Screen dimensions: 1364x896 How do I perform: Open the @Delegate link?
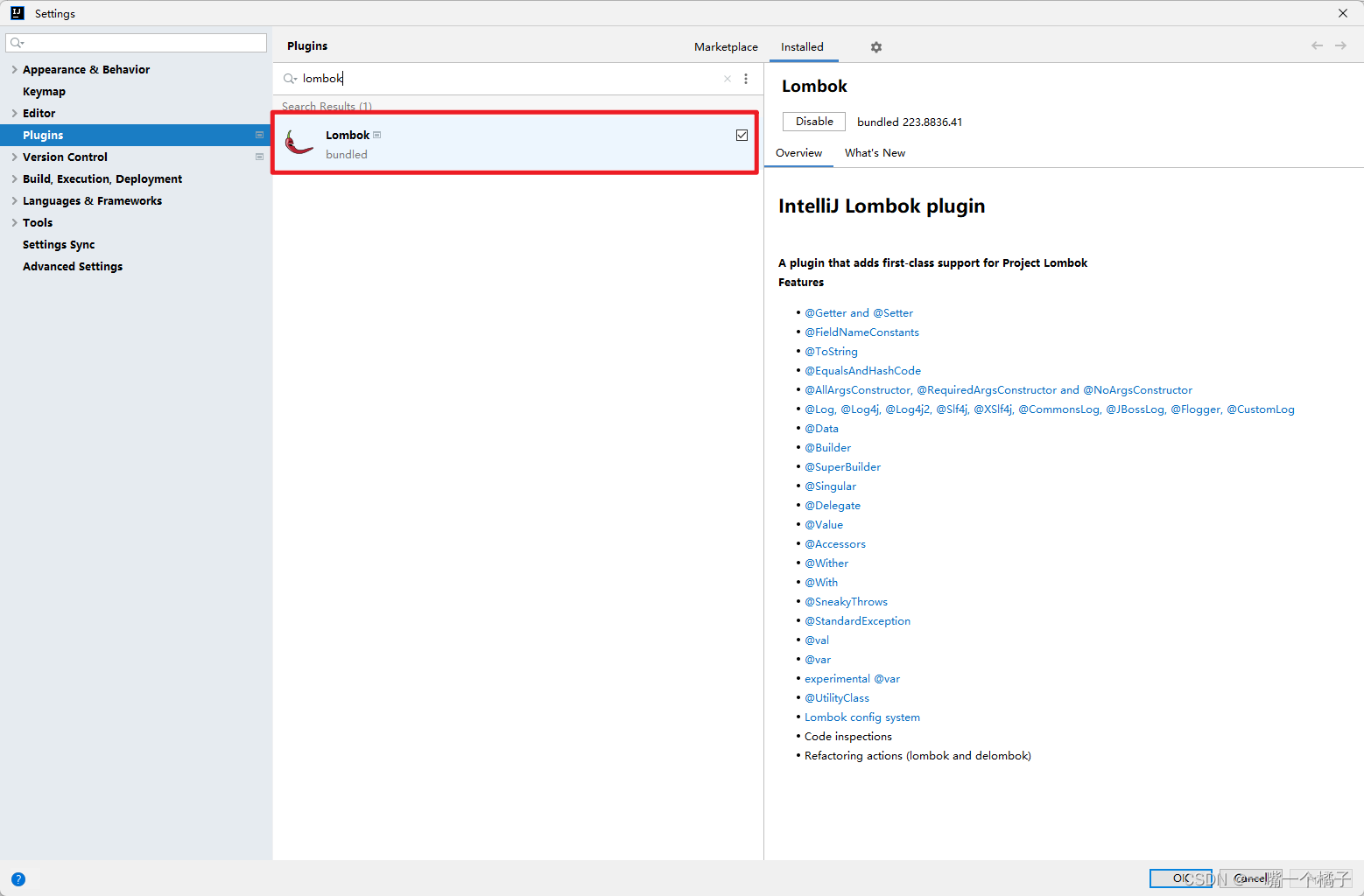coord(833,506)
